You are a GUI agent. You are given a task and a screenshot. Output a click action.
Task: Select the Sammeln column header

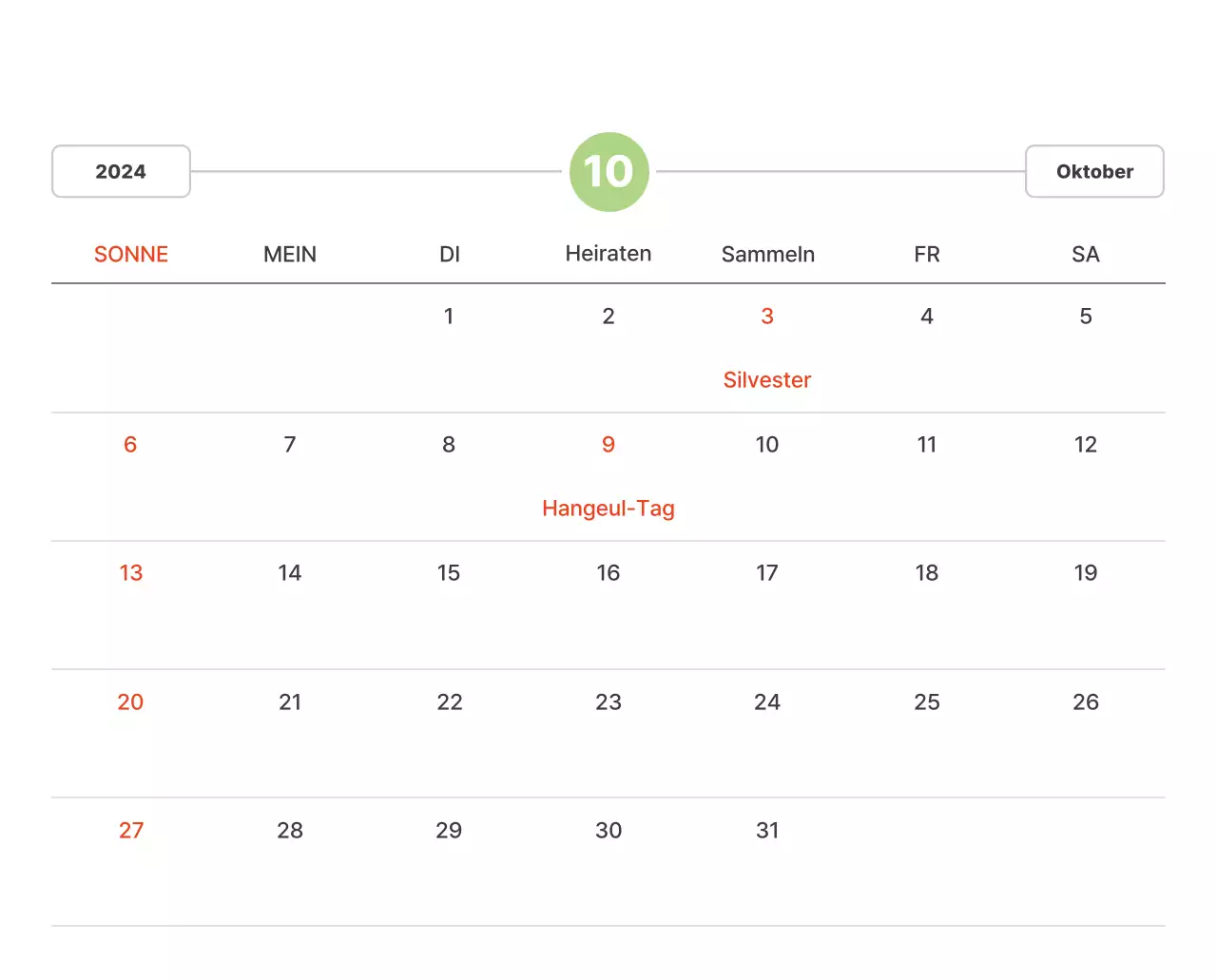click(767, 254)
